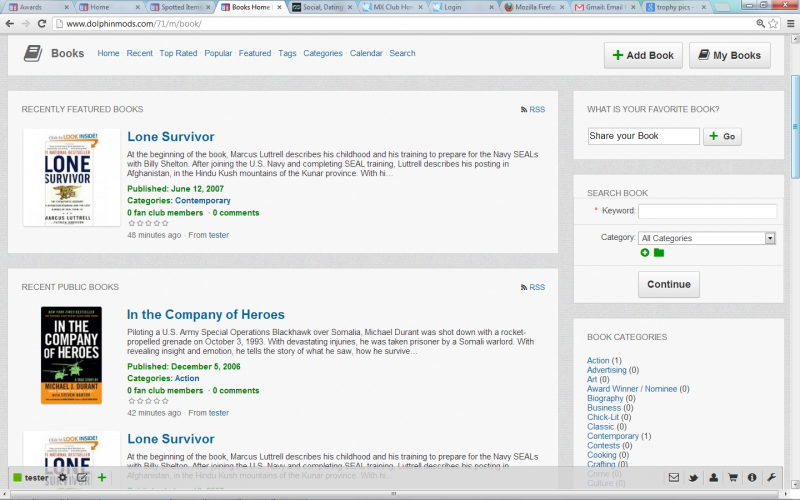The height and width of the screenshot is (500, 800).
Task: Switch to the Awards browser tab
Action: (38, 7)
